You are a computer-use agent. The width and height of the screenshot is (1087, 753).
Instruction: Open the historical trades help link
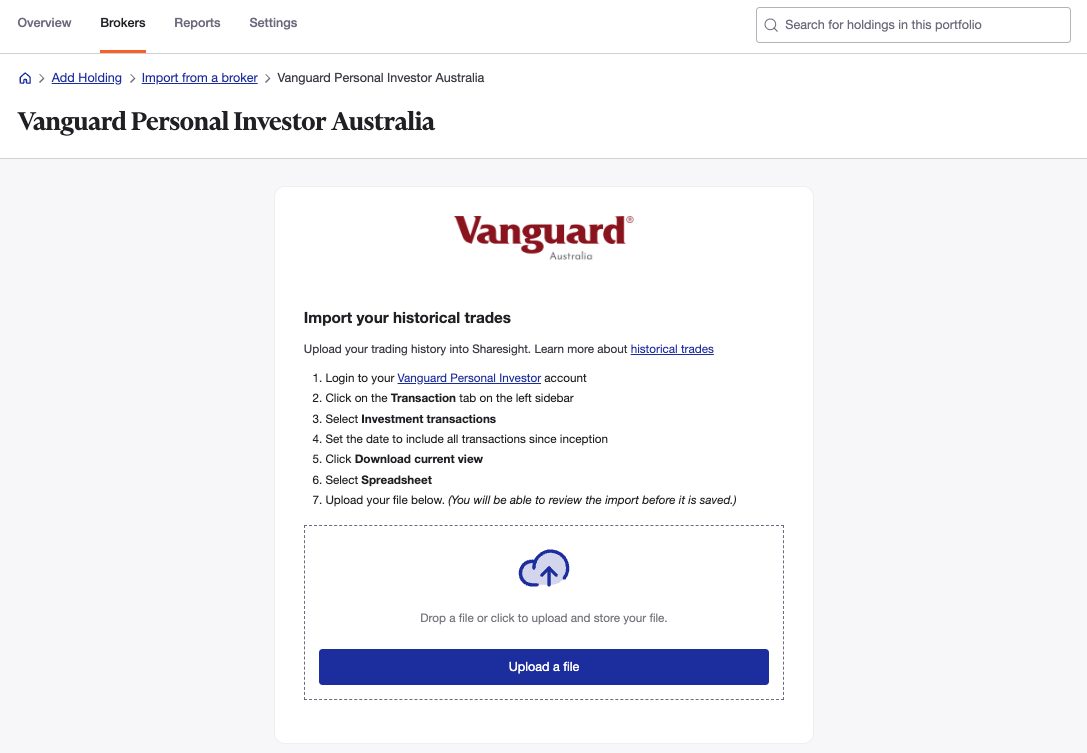672,348
